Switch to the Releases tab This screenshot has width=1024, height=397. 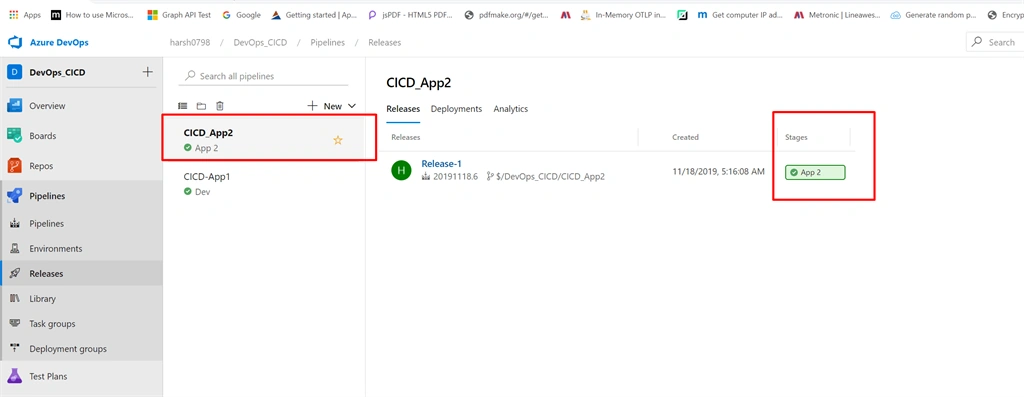pos(403,109)
